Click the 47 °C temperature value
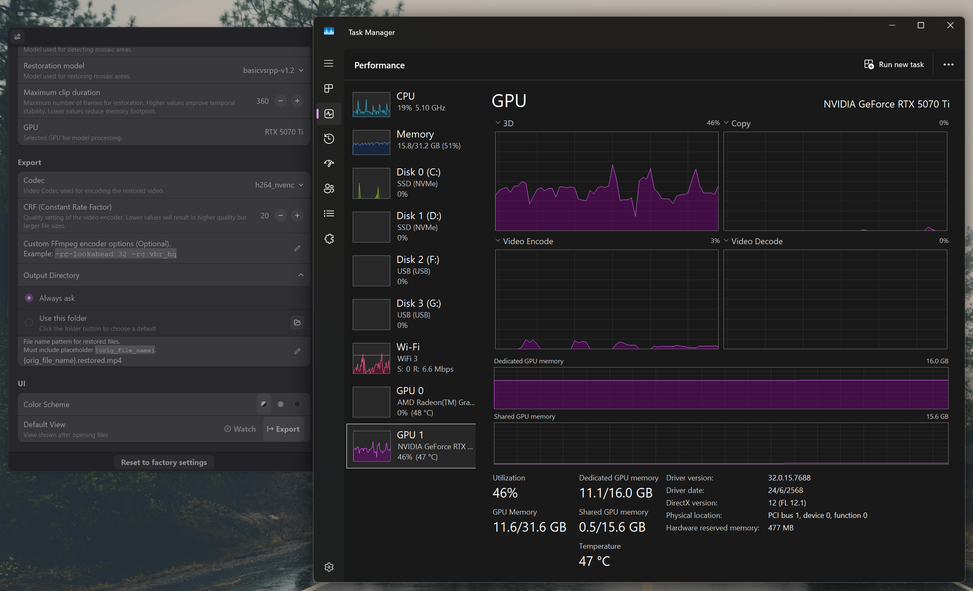 (594, 561)
